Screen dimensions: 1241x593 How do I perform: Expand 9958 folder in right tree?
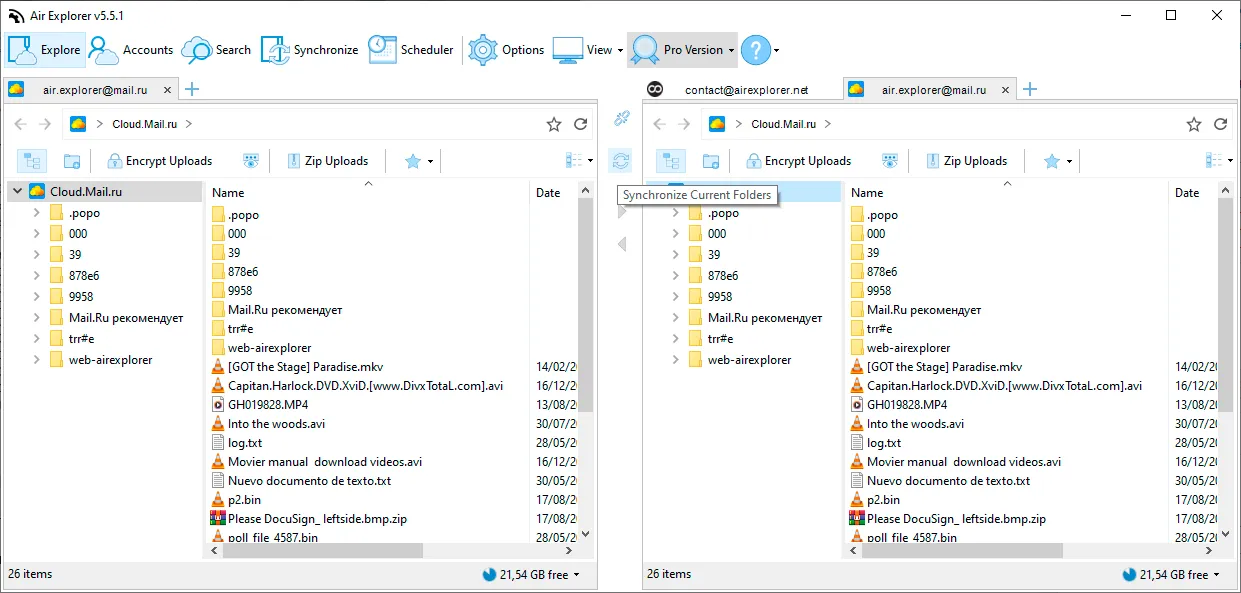[675, 297]
